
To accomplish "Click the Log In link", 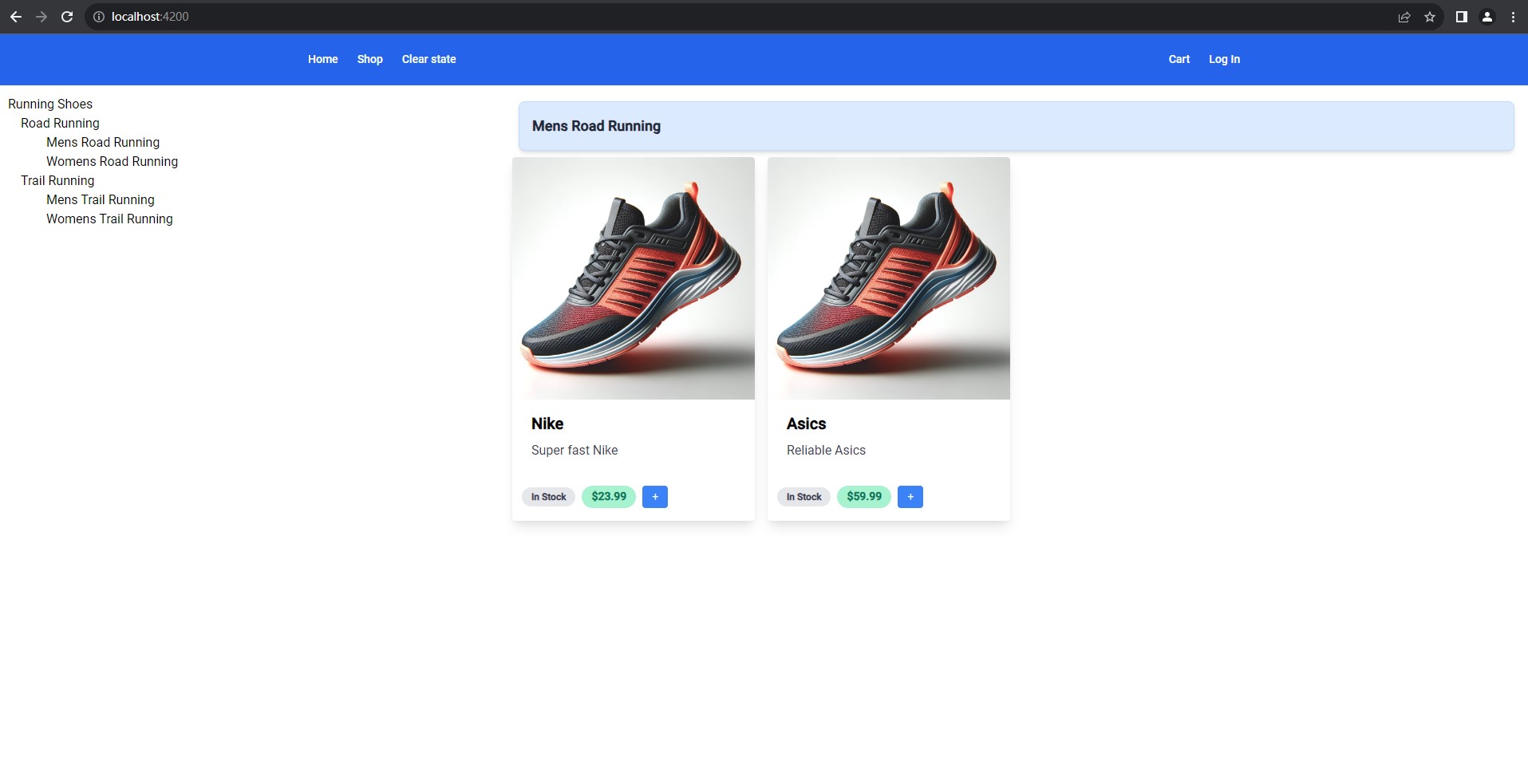I will (x=1224, y=59).
